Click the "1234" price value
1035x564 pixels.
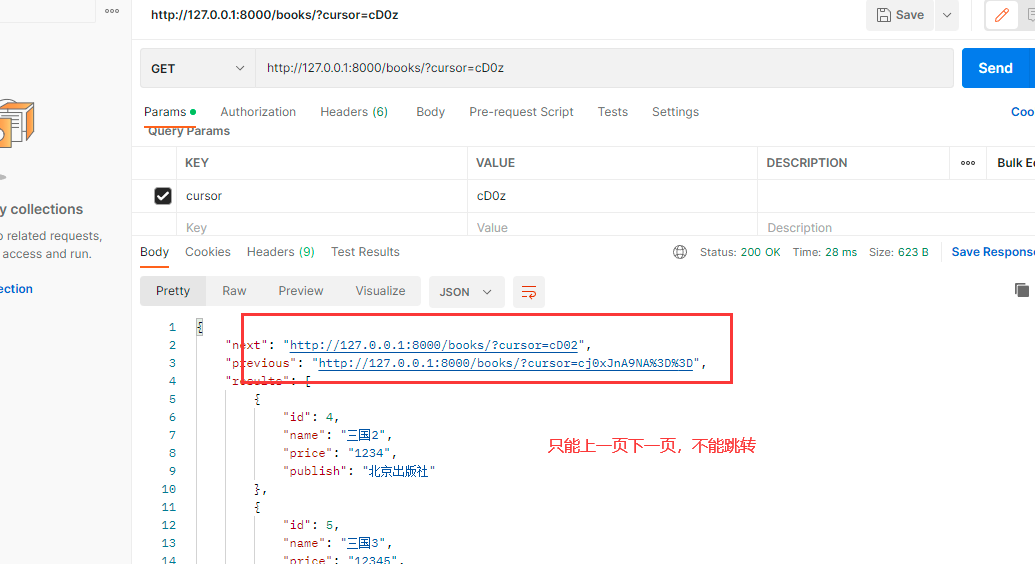coord(369,453)
